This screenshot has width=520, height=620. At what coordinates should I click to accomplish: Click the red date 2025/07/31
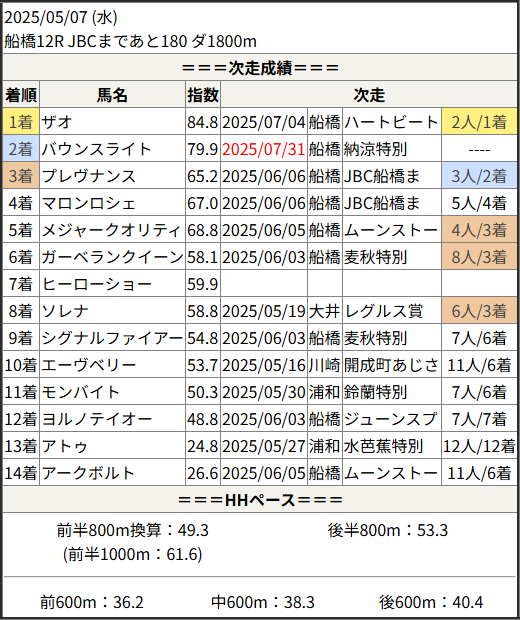pyautogui.click(x=263, y=149)
